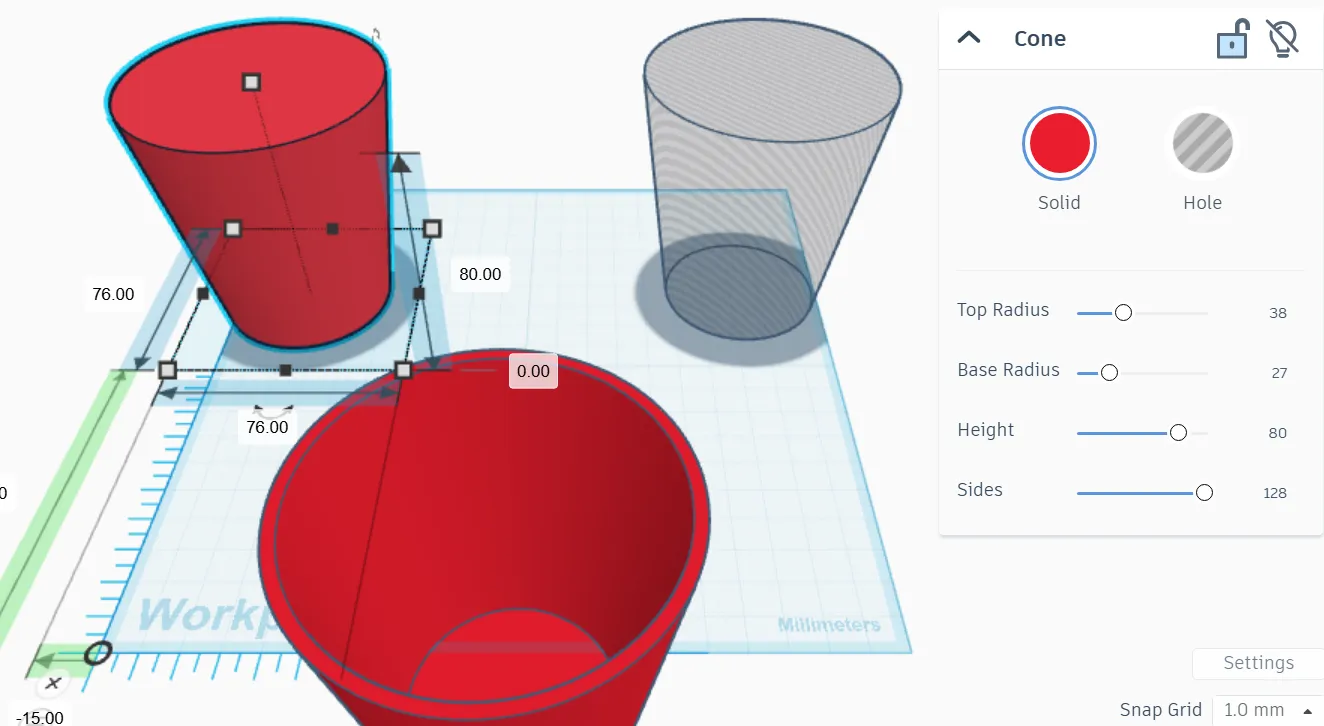Click the ruler origin circle handle
This screenshot has height=726, width=1324.
(97, 653)
